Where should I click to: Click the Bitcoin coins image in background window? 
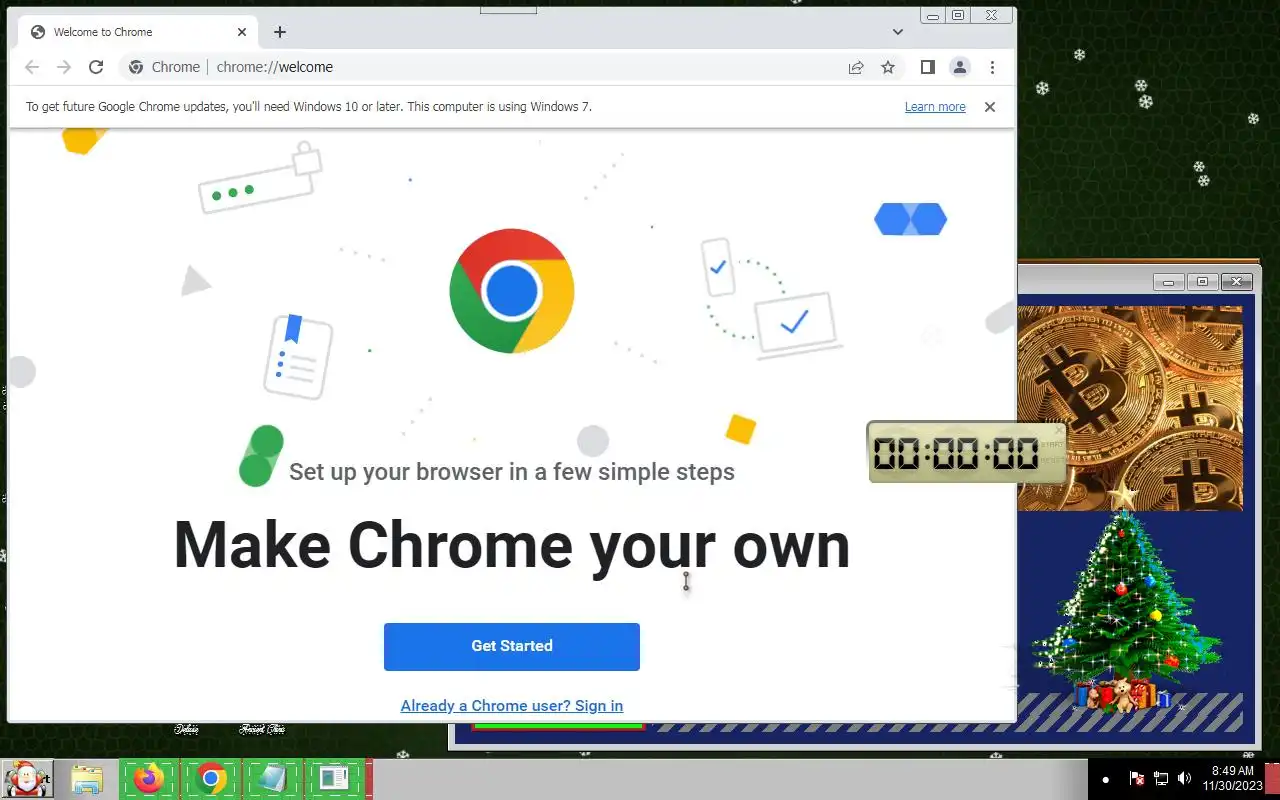1130,408
